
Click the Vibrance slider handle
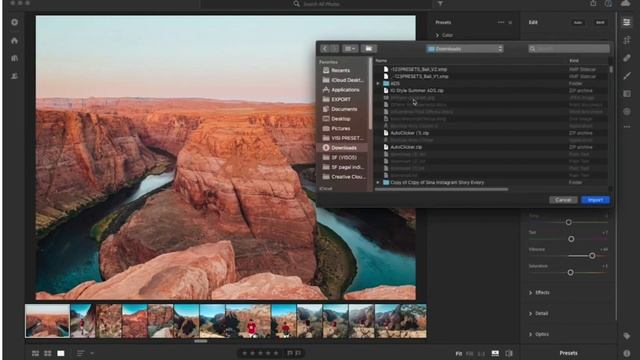coord(592,256)
